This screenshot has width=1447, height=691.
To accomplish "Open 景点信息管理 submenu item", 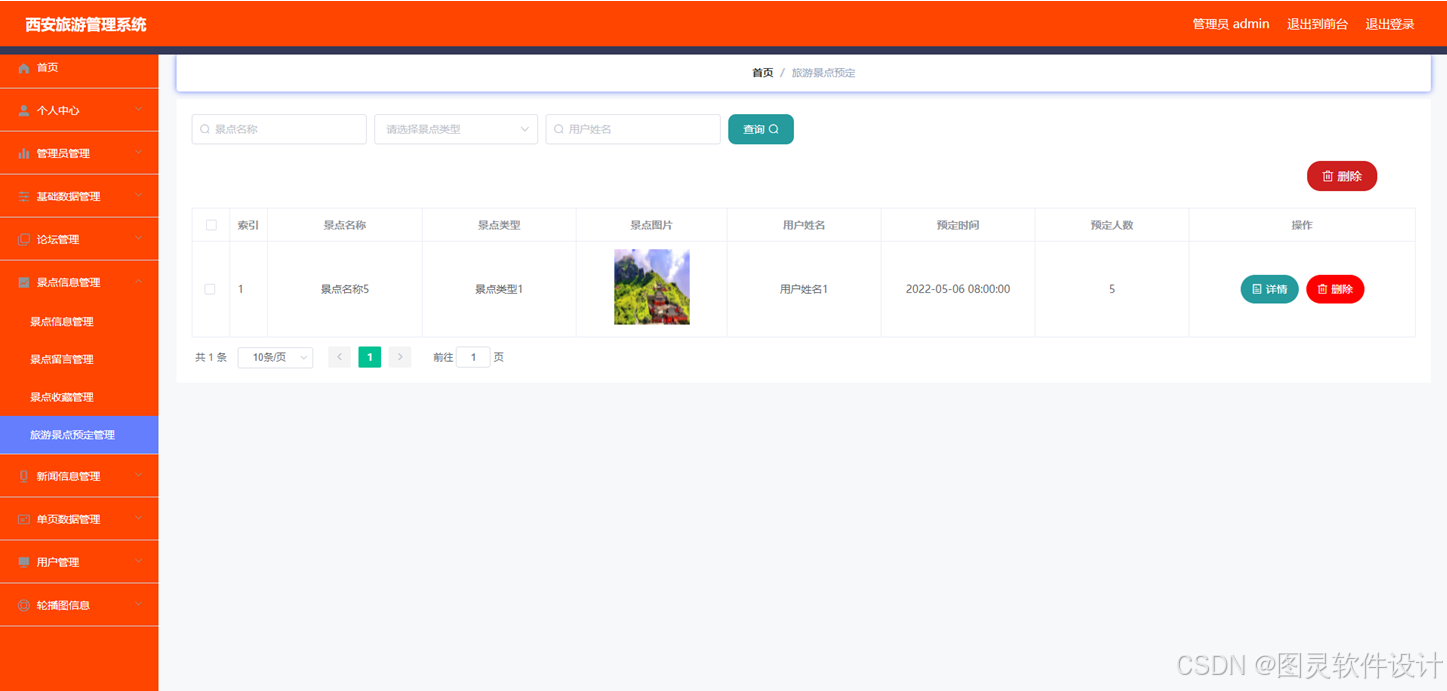I will click(x=79, y=322).
